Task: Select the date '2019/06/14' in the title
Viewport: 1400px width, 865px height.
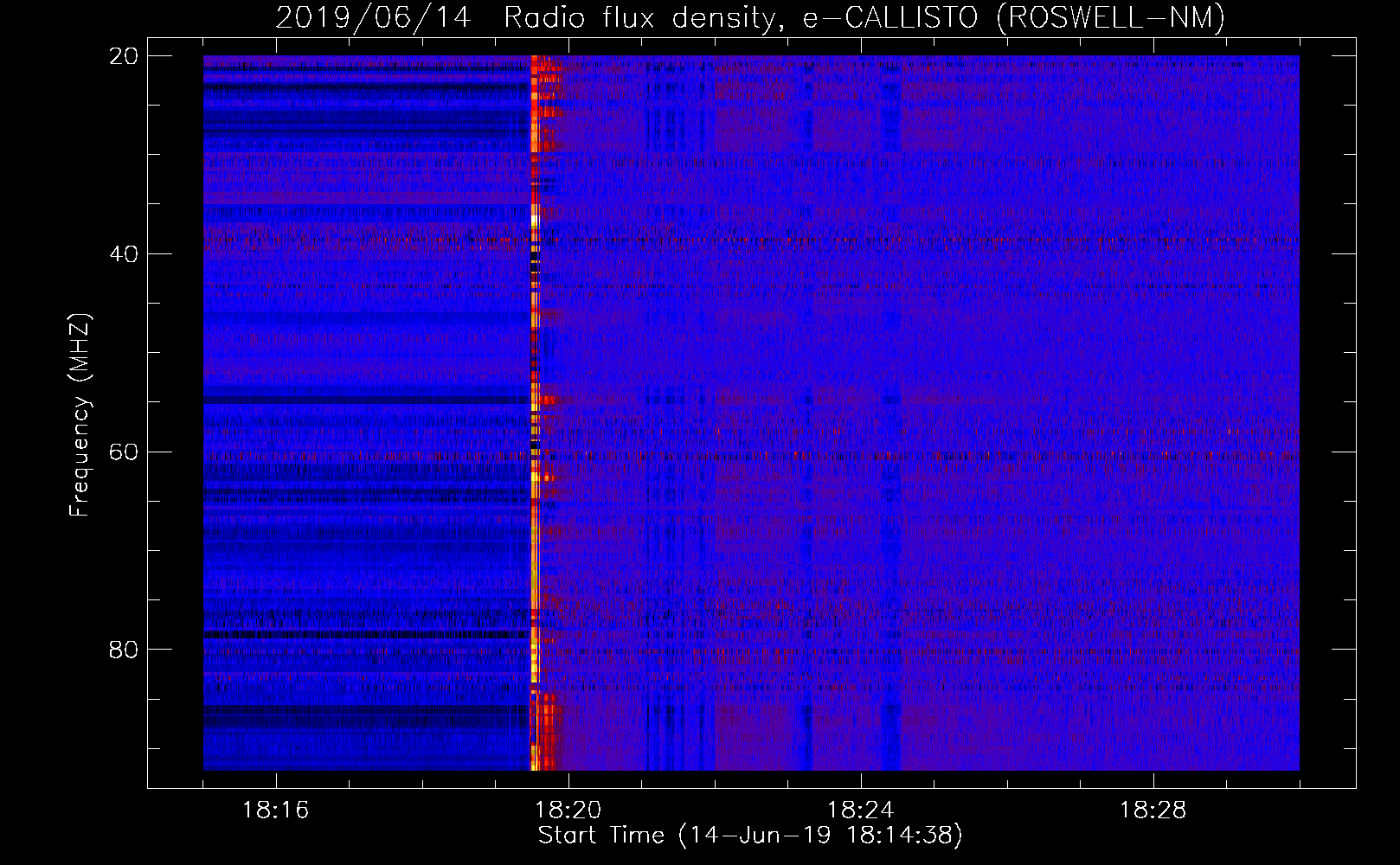Action: pos(373,17)
